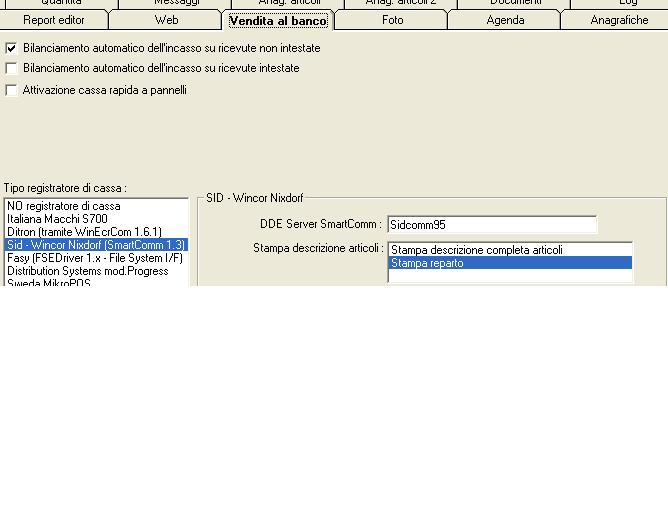Uncheck bilanciamento su ricevute non intestate

(x=12, y=48)
